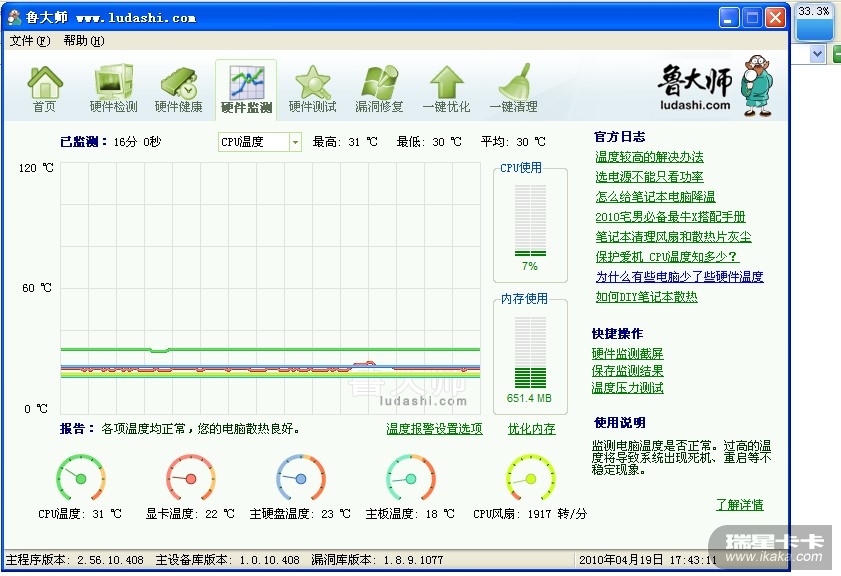Click the 主硬盘温度 gauge dial
Viewport: 841px width, 576px height.
[300, 478]
